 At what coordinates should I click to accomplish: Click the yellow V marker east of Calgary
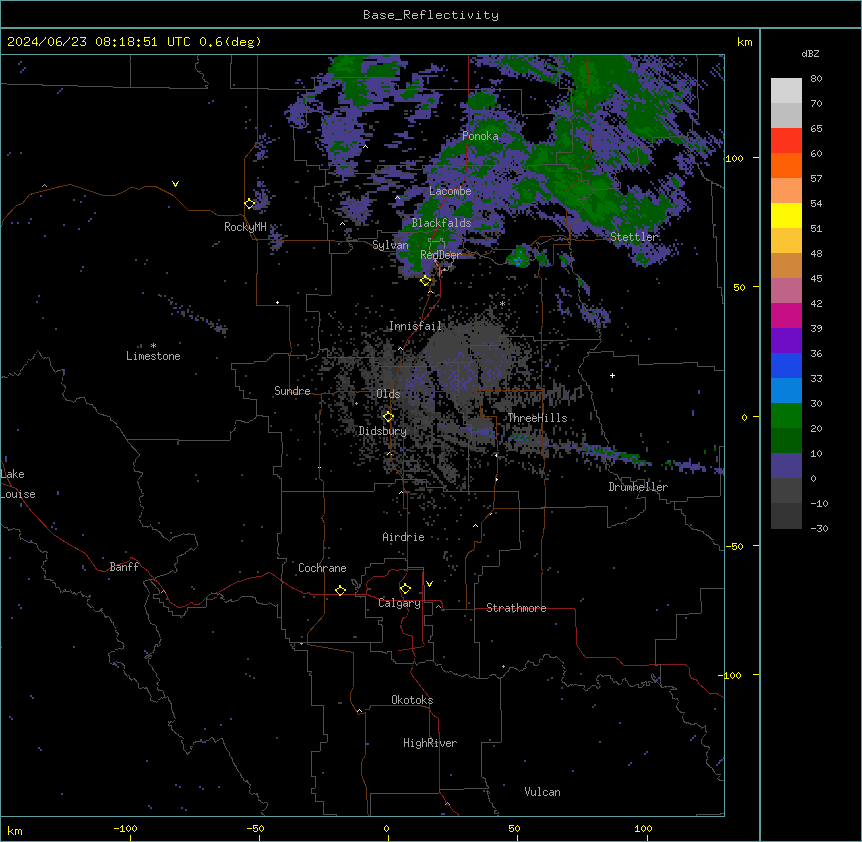tap(429, 584)
